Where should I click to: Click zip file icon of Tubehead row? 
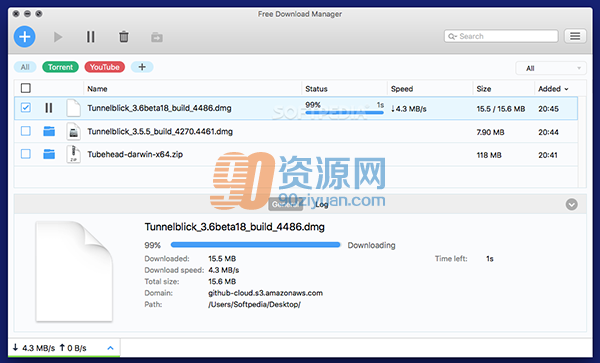(x=73, y=154)
